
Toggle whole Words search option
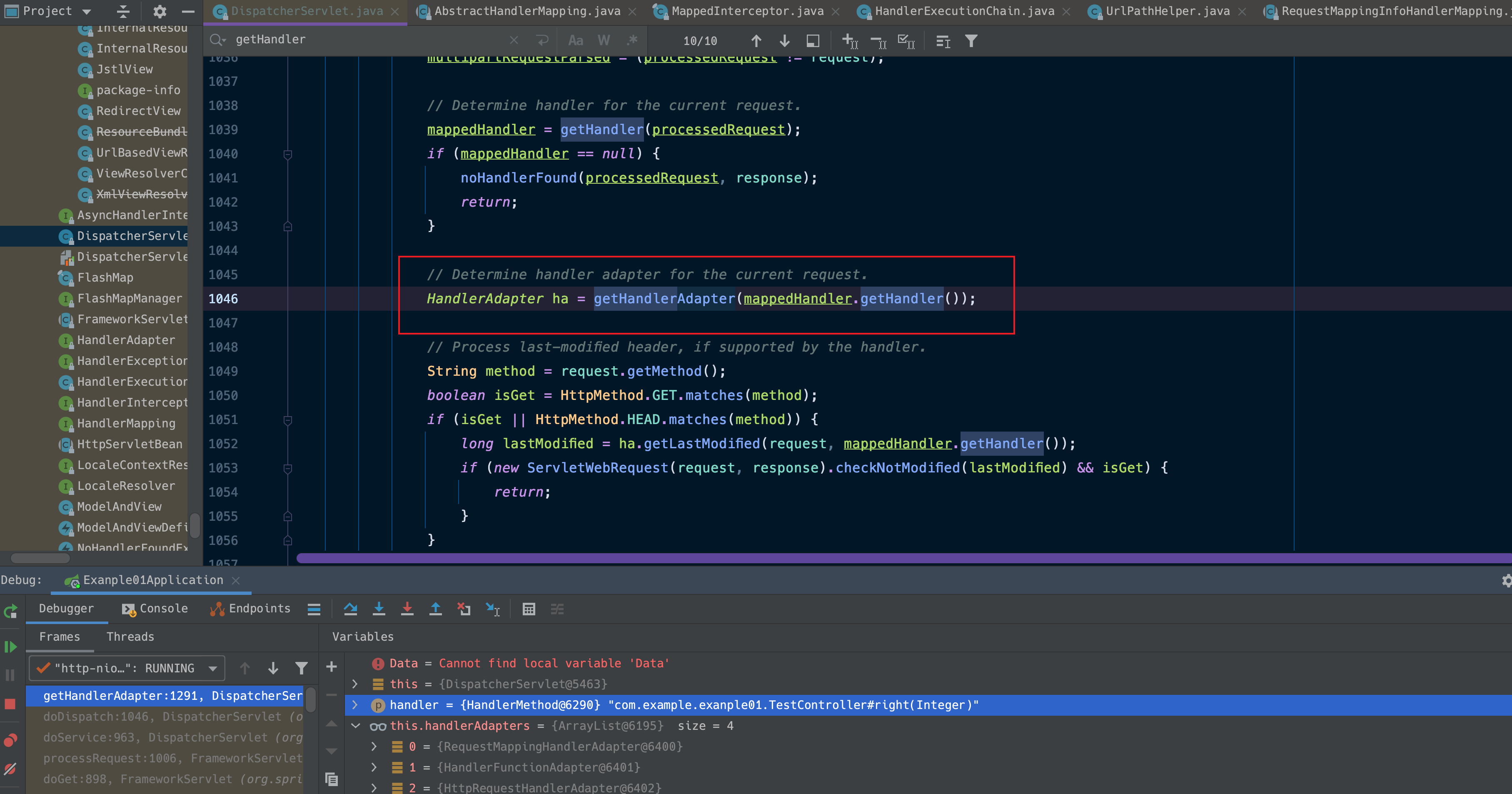pyautogui.click(x=604, y=40)
